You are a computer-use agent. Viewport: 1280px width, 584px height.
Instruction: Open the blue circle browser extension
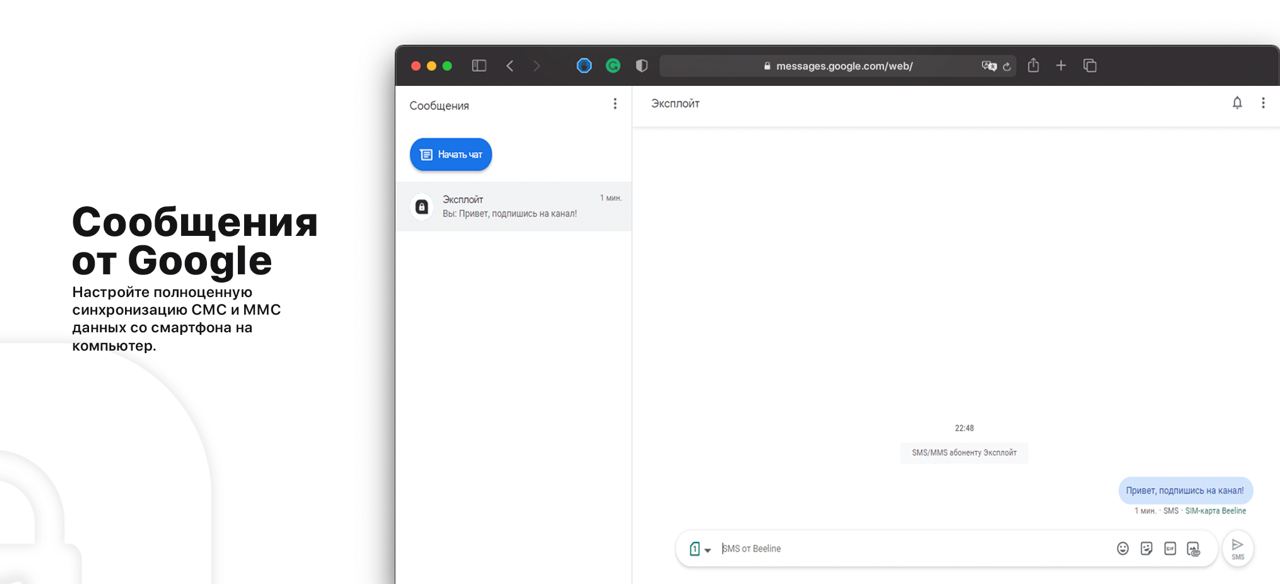tap(585, 66)
